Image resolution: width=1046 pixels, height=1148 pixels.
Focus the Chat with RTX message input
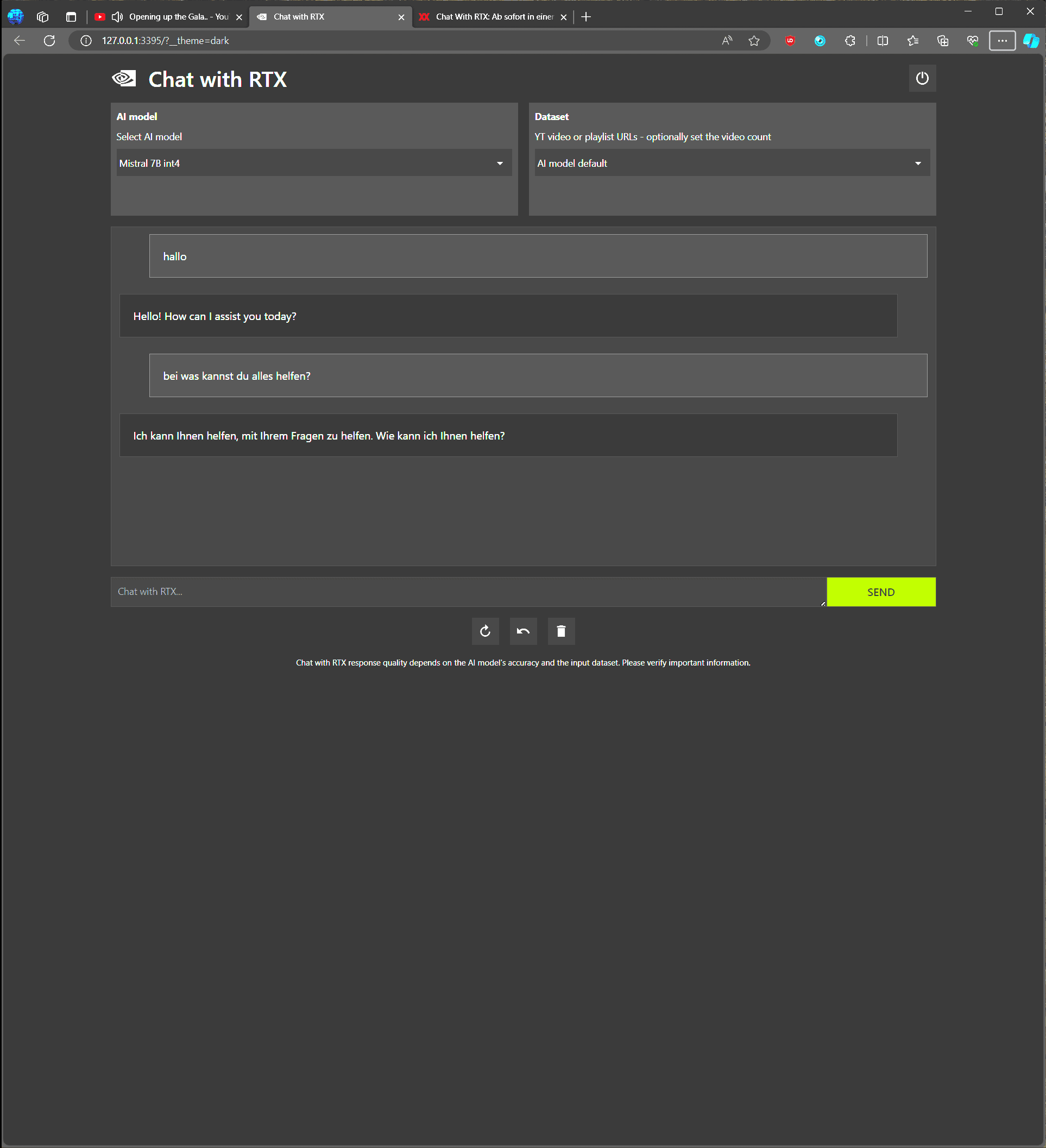pos(468,592)
